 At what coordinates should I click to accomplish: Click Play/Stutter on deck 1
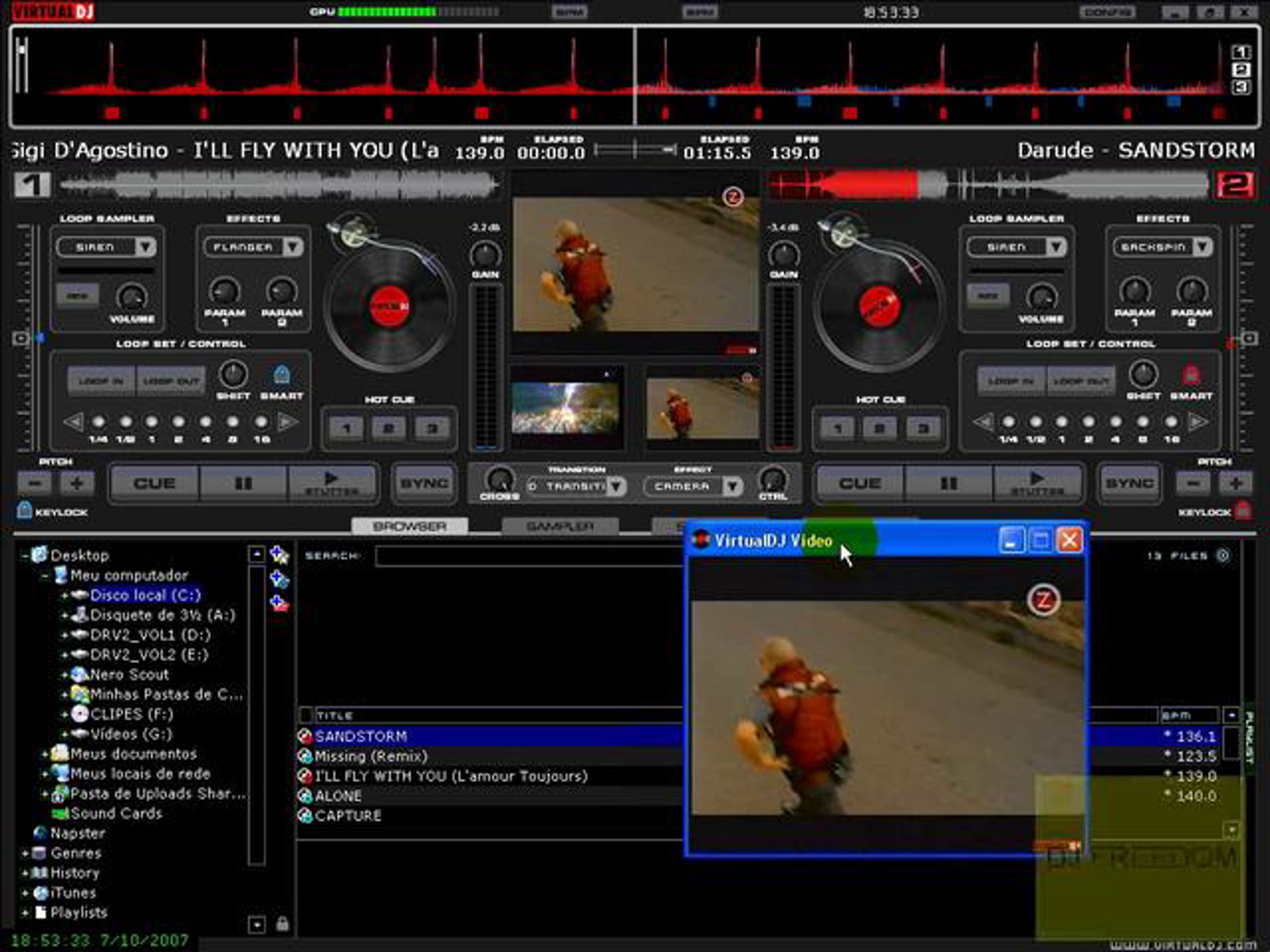[332, 484]
